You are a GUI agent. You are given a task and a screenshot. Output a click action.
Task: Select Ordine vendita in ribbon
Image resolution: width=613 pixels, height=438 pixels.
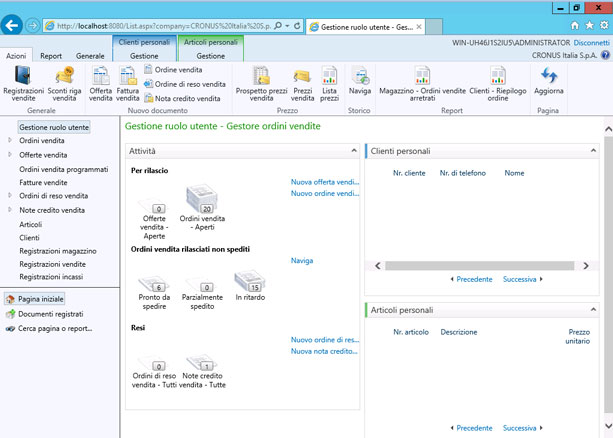pos(173,70)
